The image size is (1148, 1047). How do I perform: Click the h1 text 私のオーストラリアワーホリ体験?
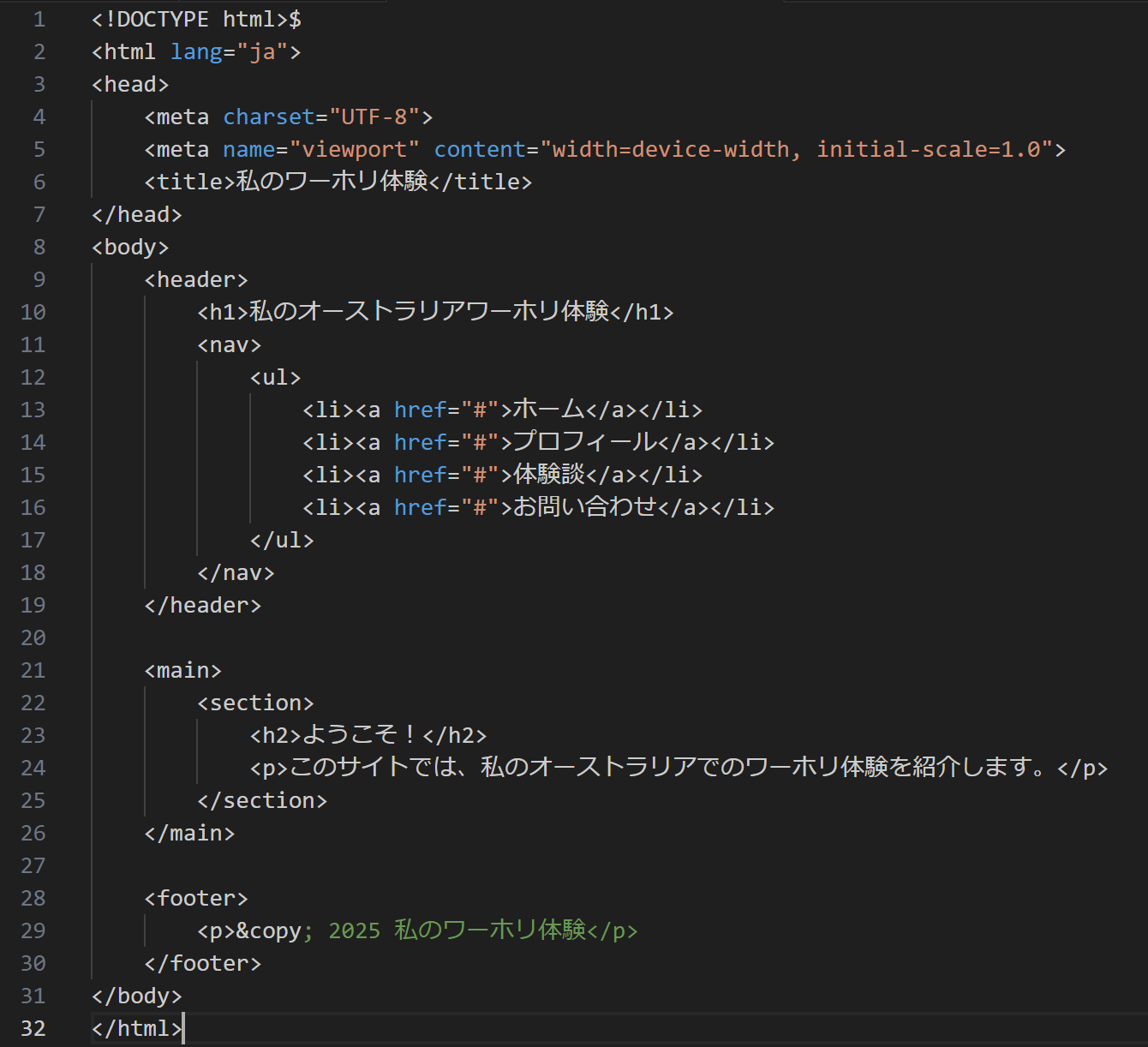429,311
